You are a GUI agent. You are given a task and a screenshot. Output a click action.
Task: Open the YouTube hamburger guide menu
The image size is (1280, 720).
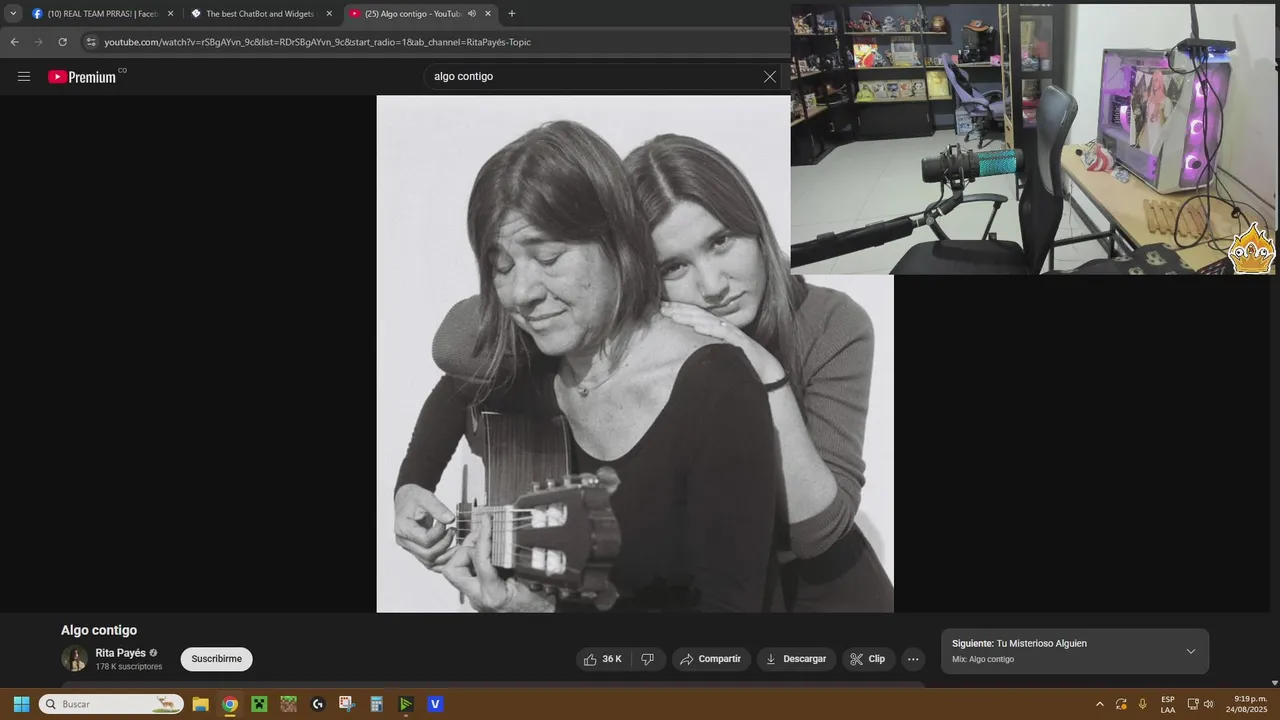point(24,76)
